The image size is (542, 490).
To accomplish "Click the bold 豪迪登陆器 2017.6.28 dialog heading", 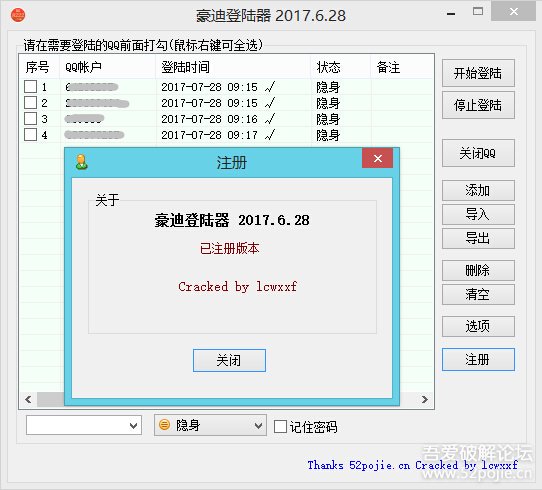I will 232,220.
